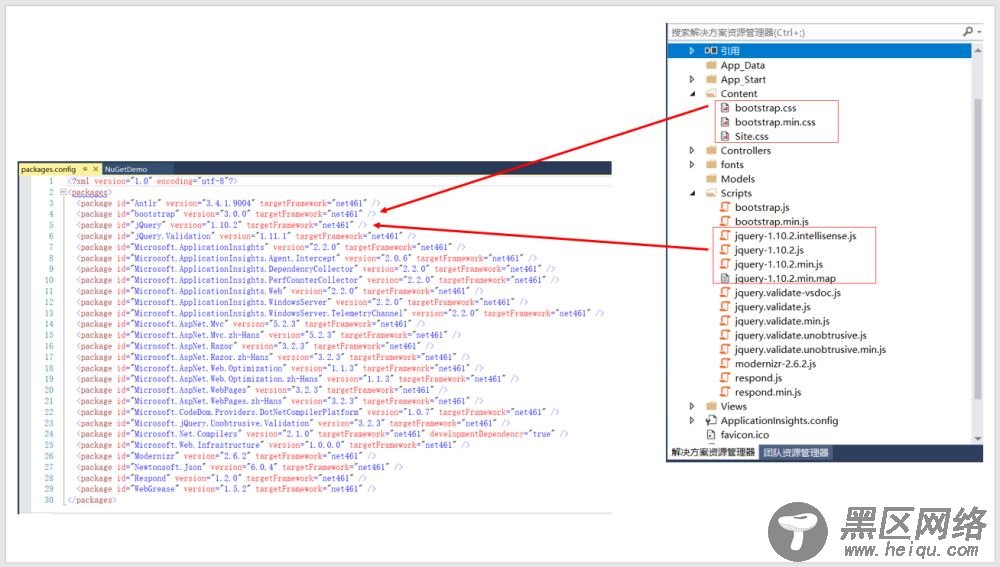Click the jQuery.Validation package line
Screen dimensions: 1000x567
coord(247,236)
